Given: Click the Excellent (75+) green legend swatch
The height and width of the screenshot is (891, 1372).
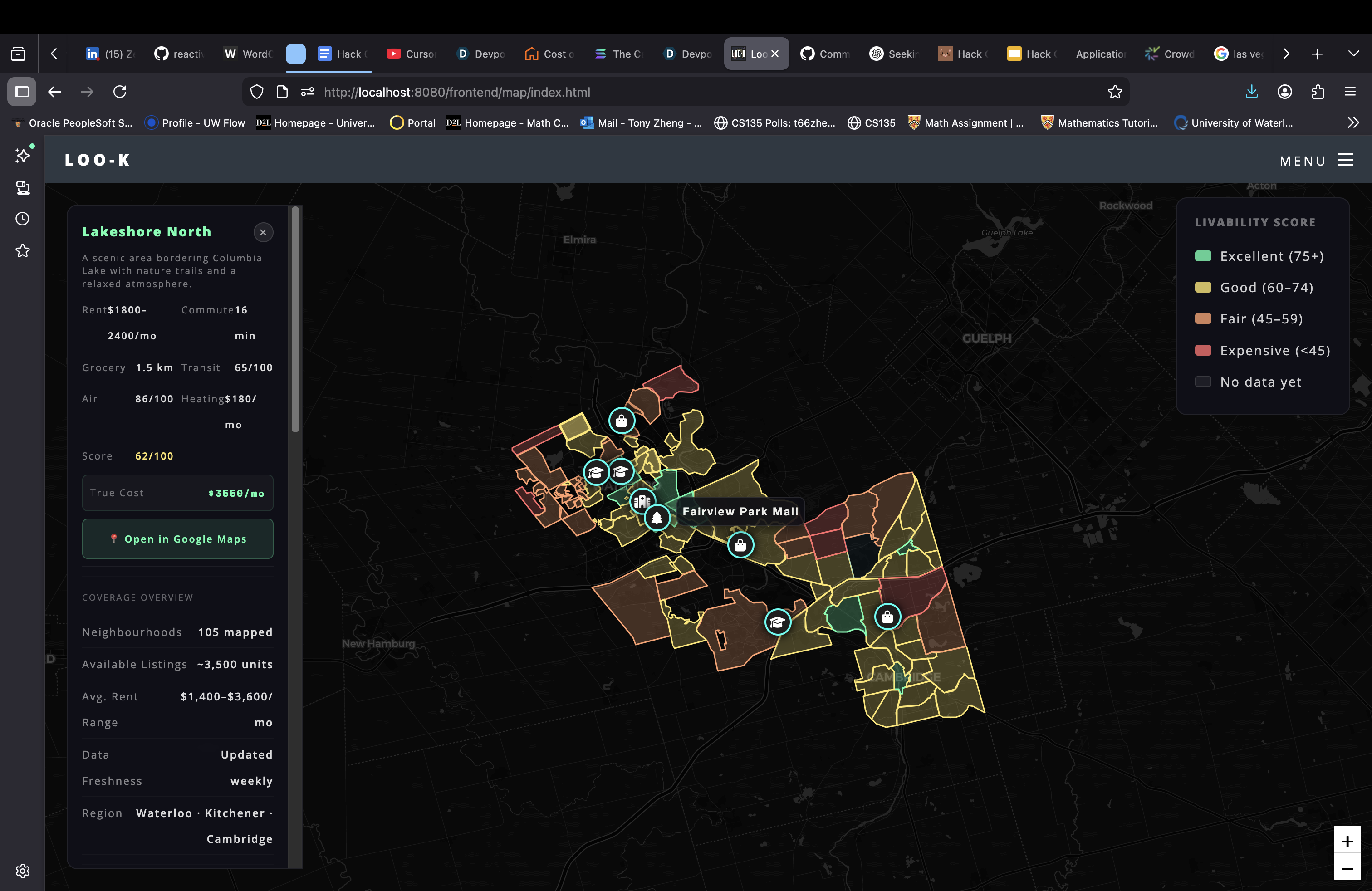Looking at the screenshot, I should [1203, 256].
